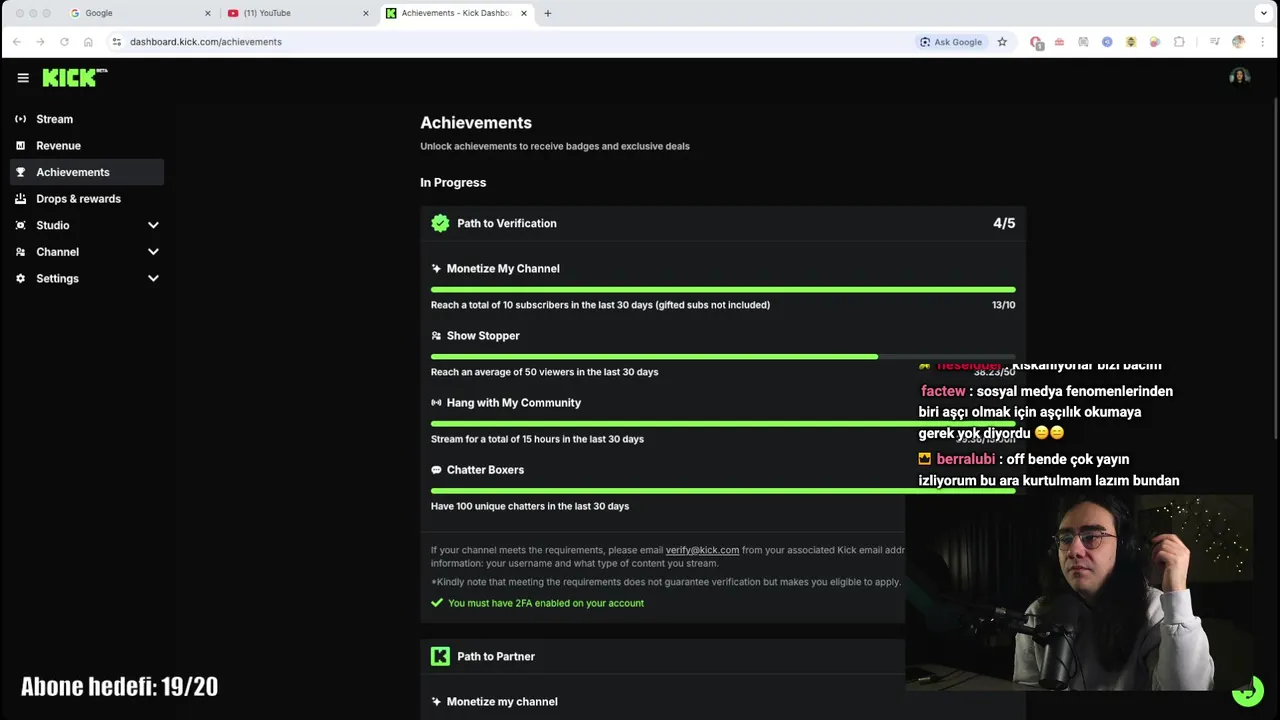Open the Stream sidebar item

(55, 119)
